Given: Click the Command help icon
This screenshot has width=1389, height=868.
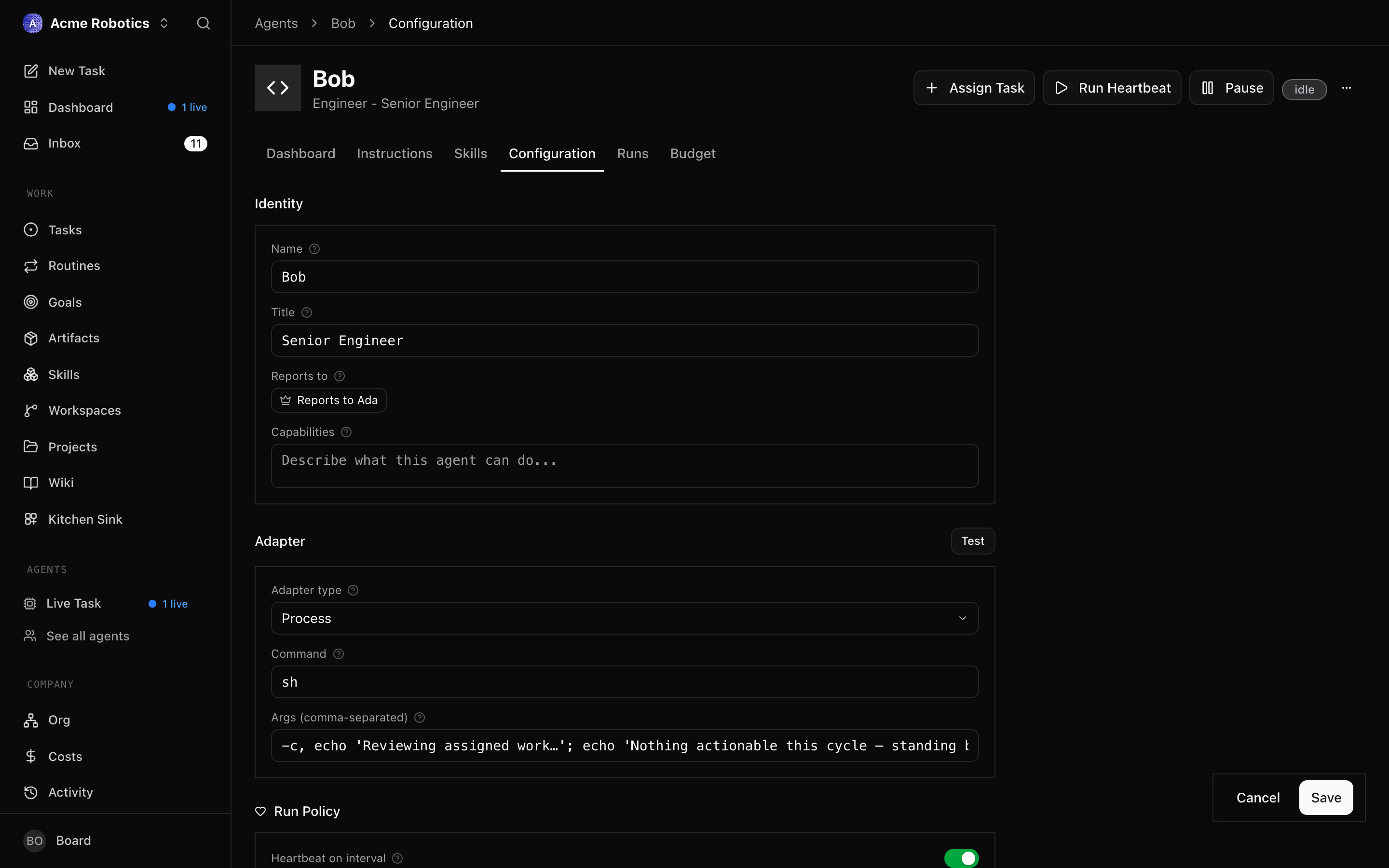Looking at the screenshot, I should (339, 654).
